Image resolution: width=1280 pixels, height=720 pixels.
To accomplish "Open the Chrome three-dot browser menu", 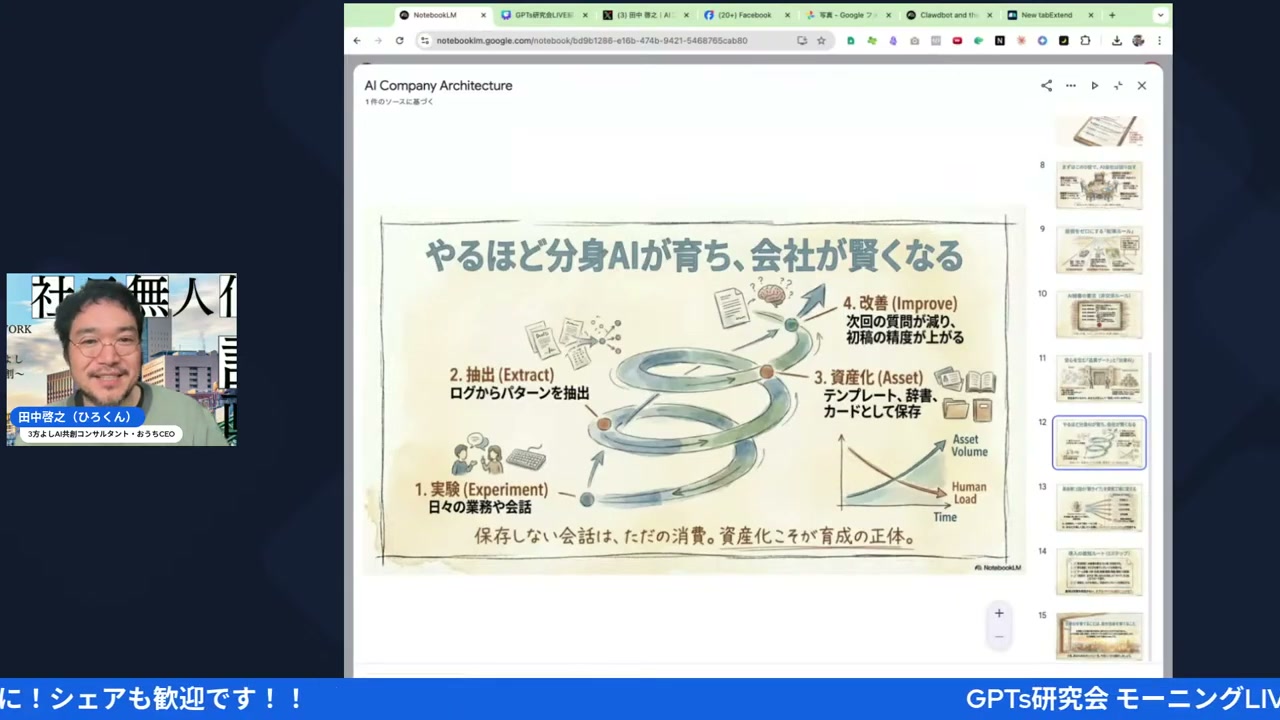I will (x=1159, y=40).
